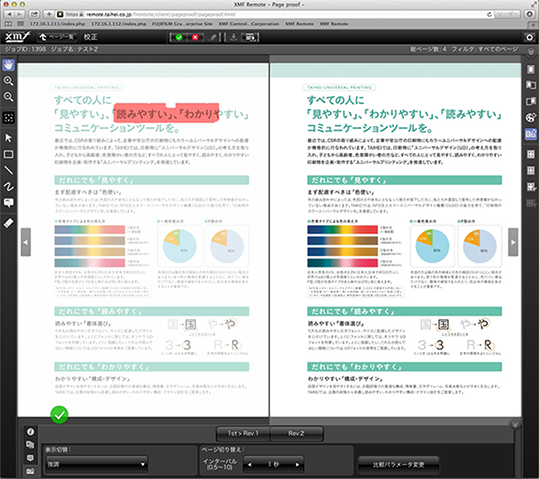This screenshot has width=539, height=479.
Task: Open the 表示切替 dropdown showing 強調
Action: pyautogui.click(x=97, y=465)
